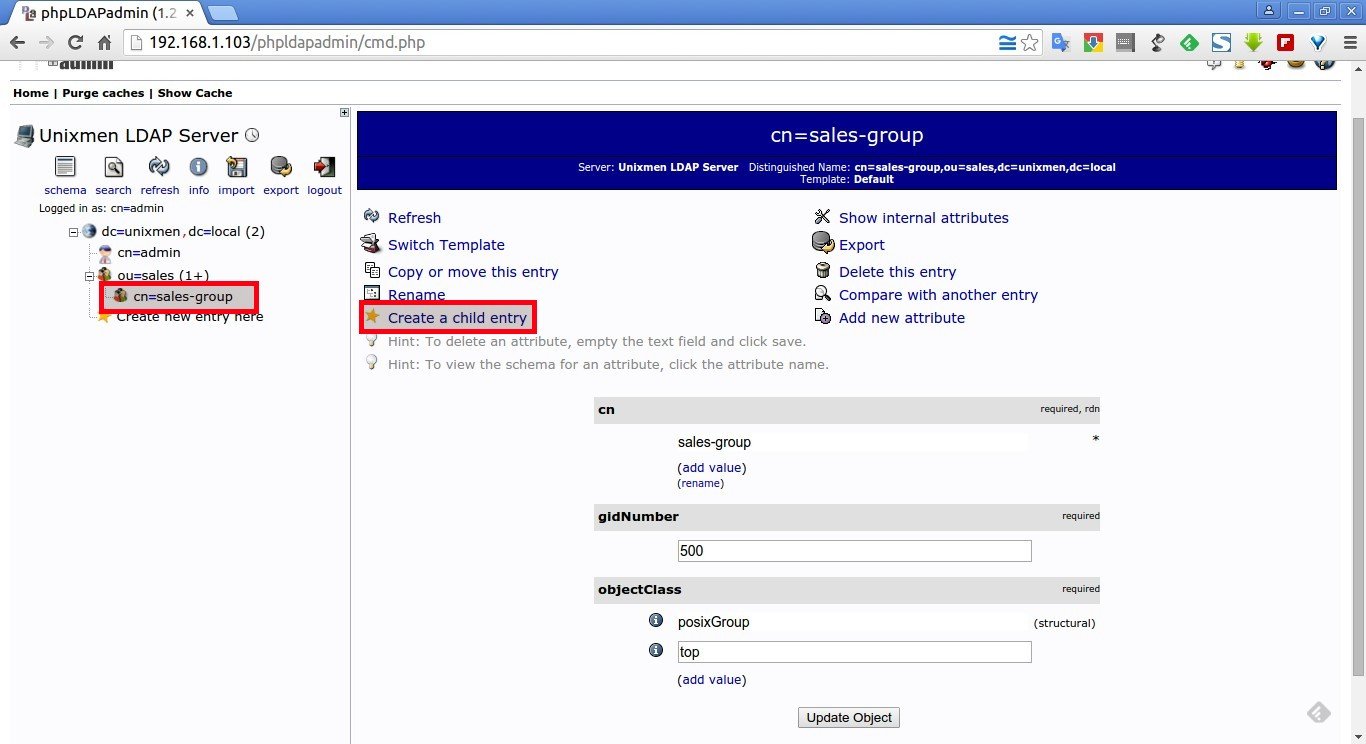The width and height of the screenshot is (1366, 744).
Task: Click the Show internal attributes link
Action: click(x=924, y=218)
